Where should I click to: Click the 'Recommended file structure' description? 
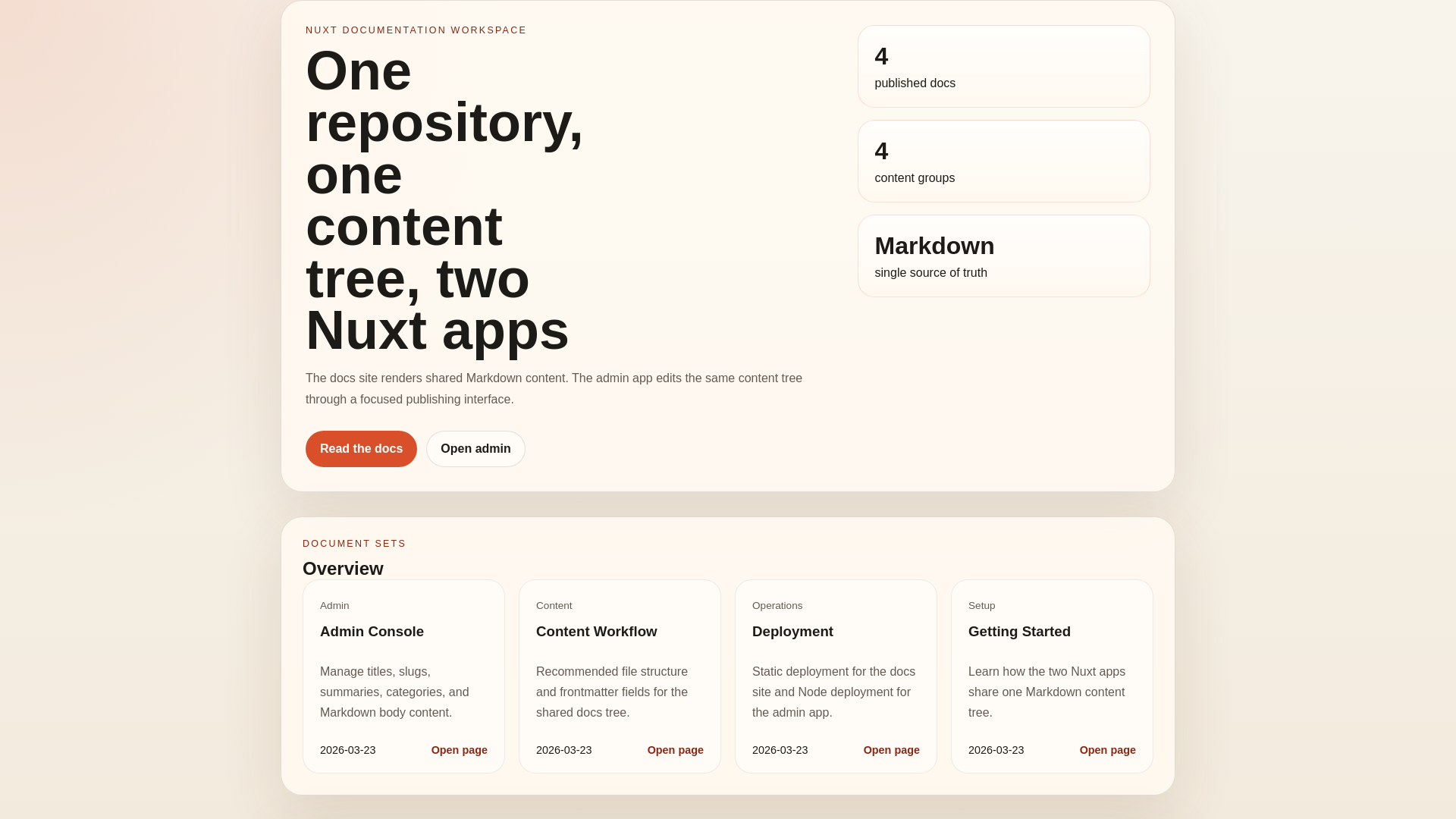612,692
